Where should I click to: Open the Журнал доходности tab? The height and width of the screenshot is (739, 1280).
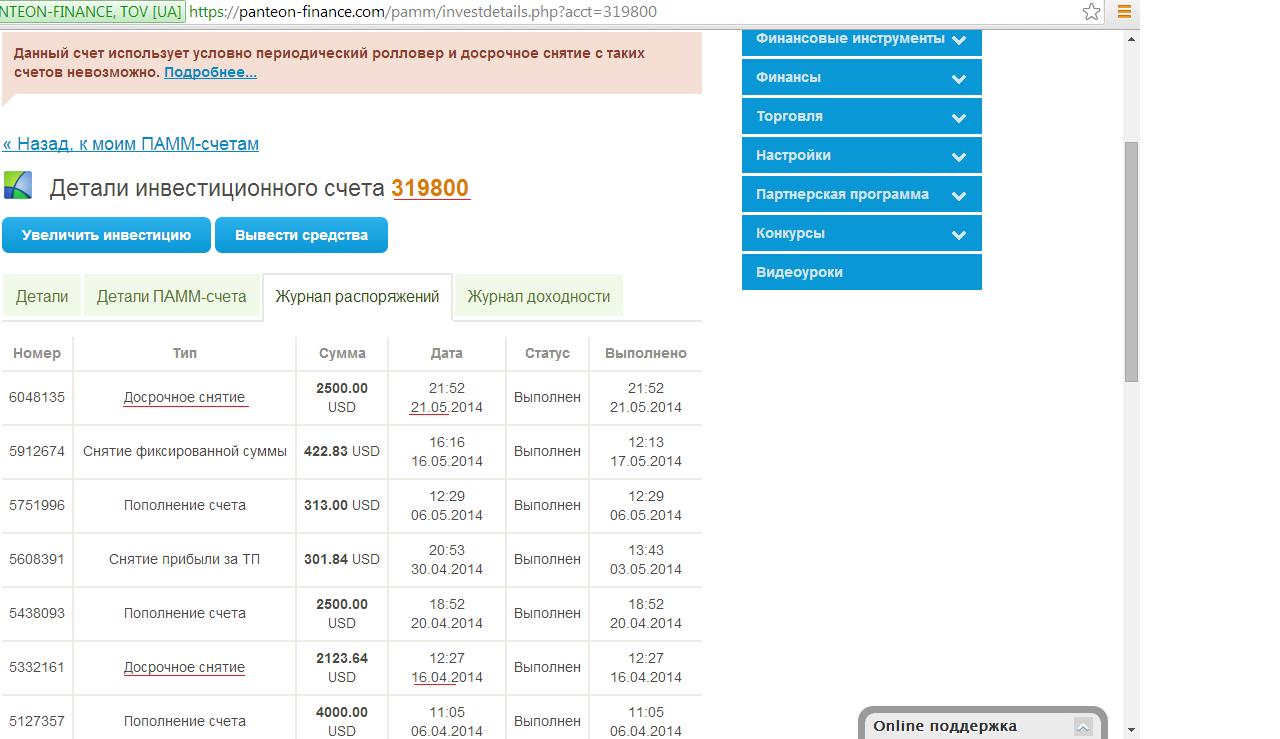click(538, 296)
